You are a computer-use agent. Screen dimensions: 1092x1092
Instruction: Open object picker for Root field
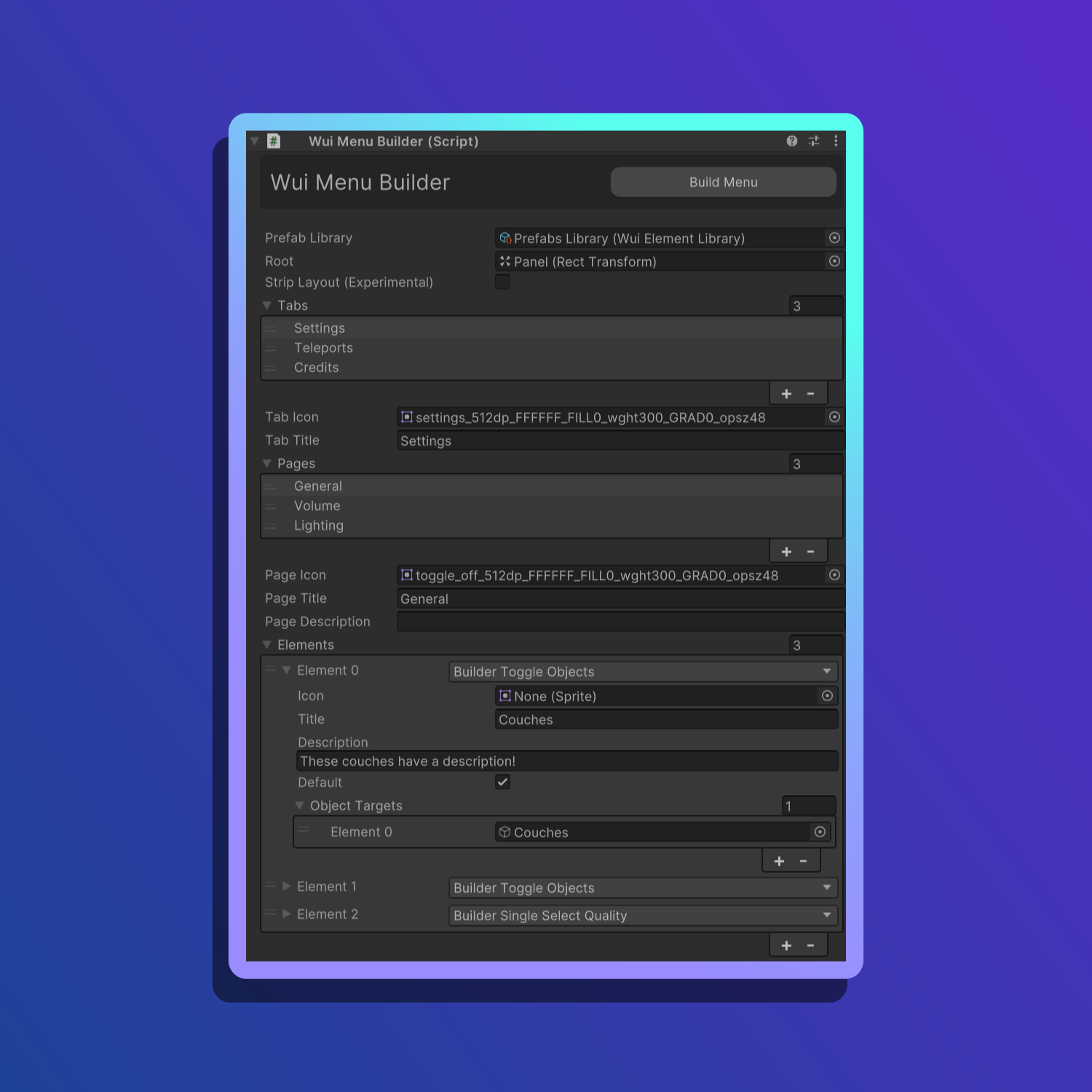pos(834,261)
